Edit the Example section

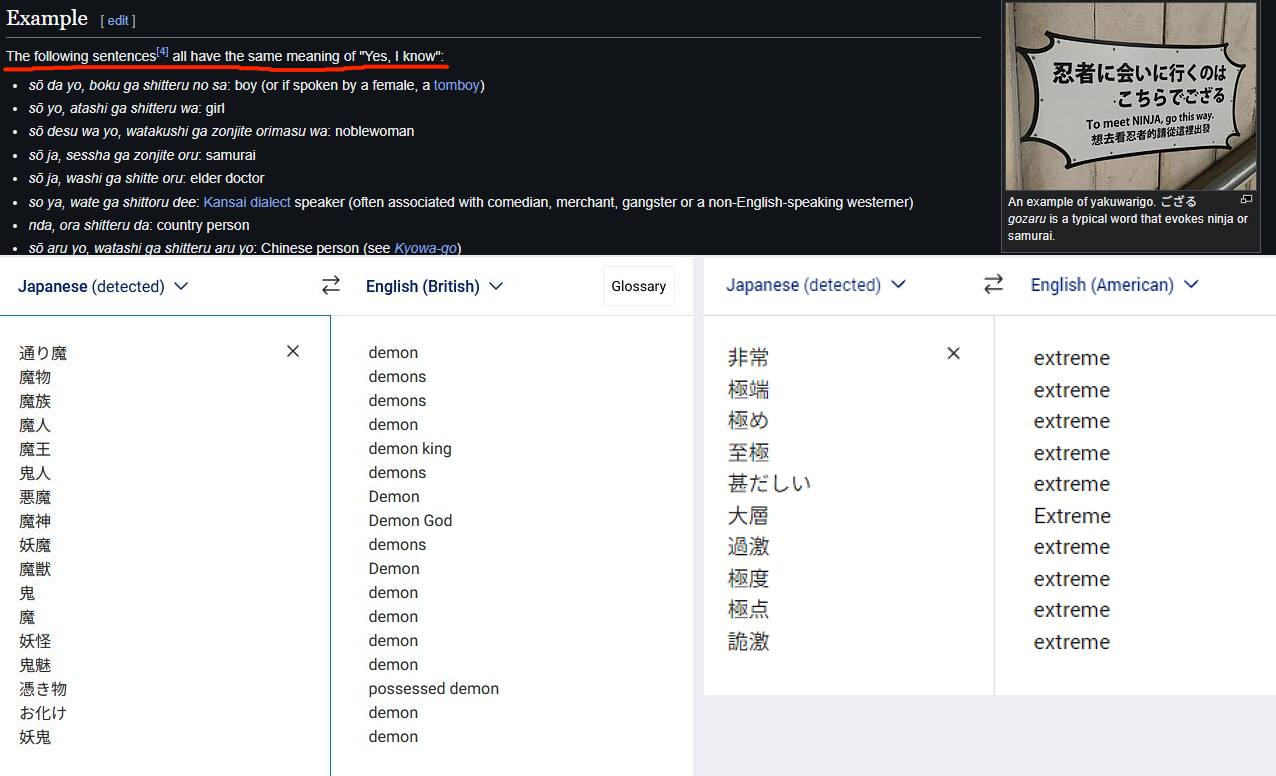coord(118,20)
